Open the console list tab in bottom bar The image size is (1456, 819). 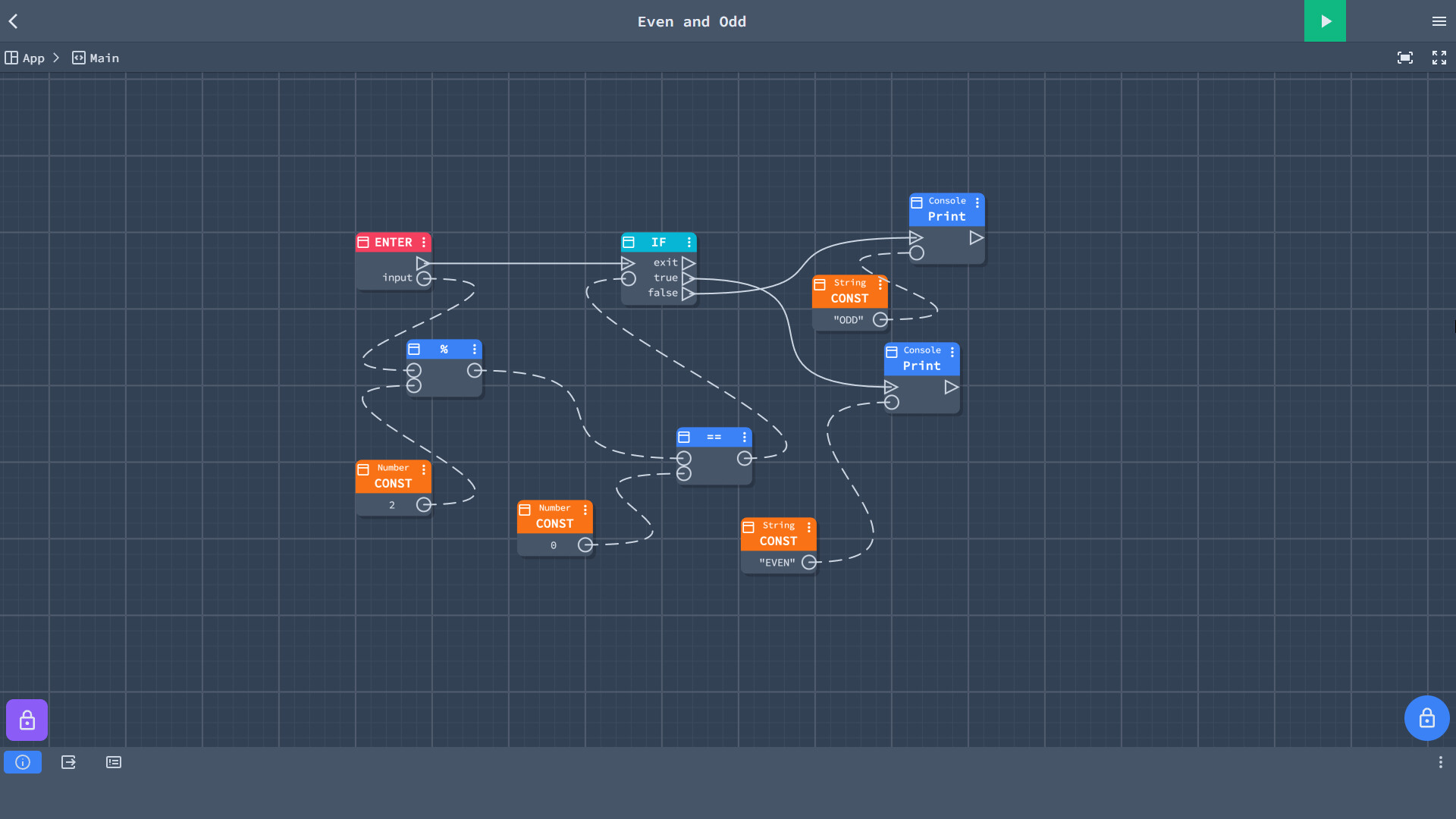click(x=114, y=762)
